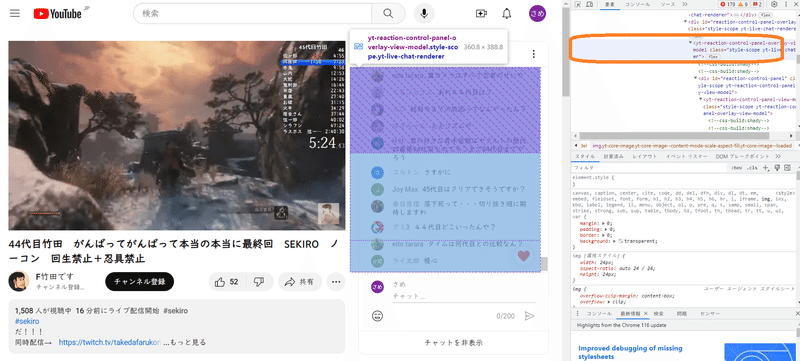
Task: Click the 9 warnings counter in DevTools
Action: click(x=744, y=4)
